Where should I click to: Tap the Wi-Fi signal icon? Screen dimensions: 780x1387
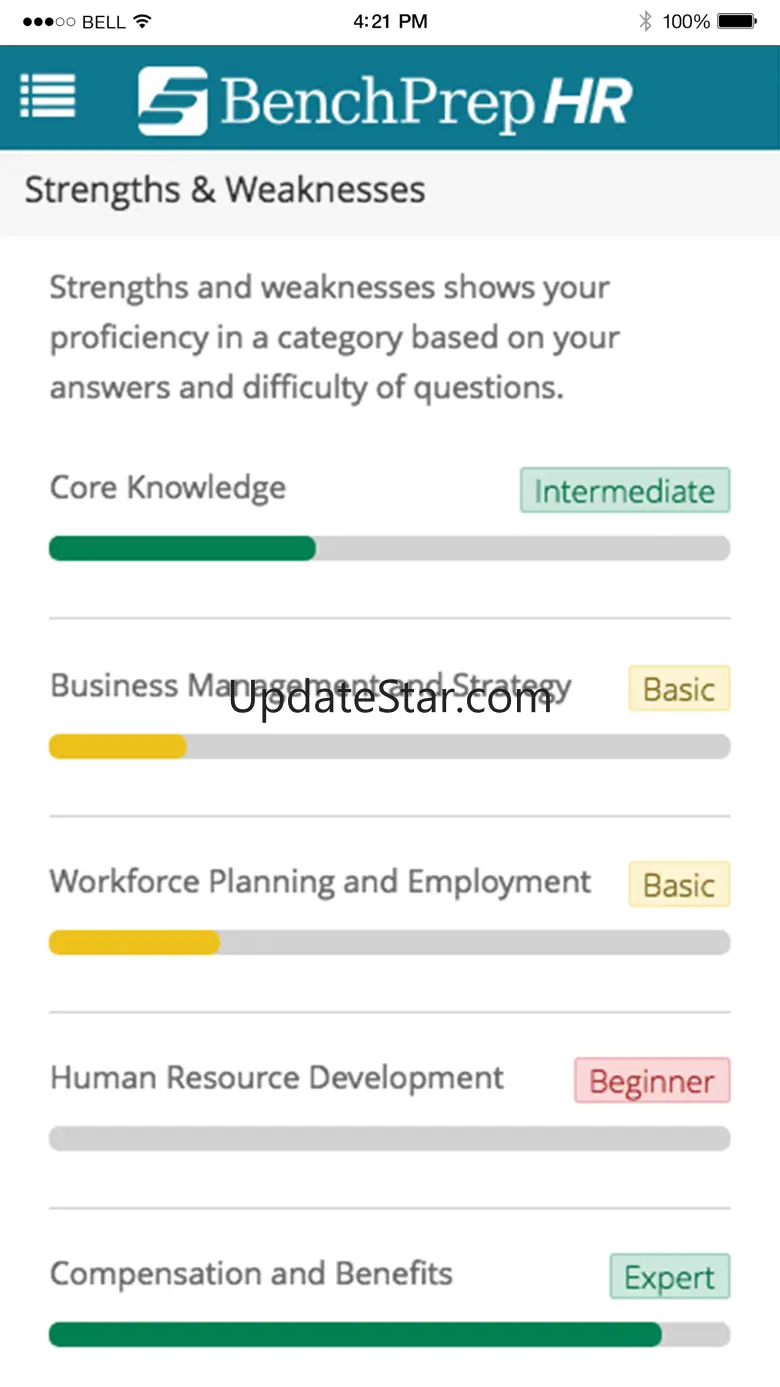pos(143,21)
